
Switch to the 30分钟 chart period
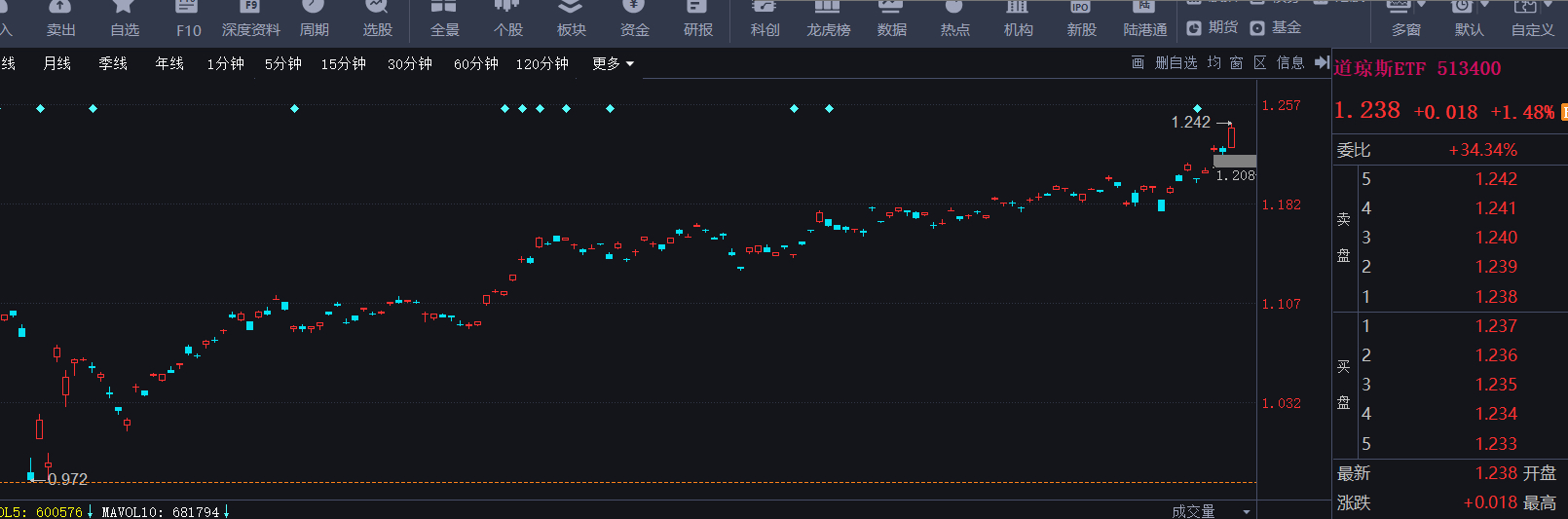click(409, 63)
